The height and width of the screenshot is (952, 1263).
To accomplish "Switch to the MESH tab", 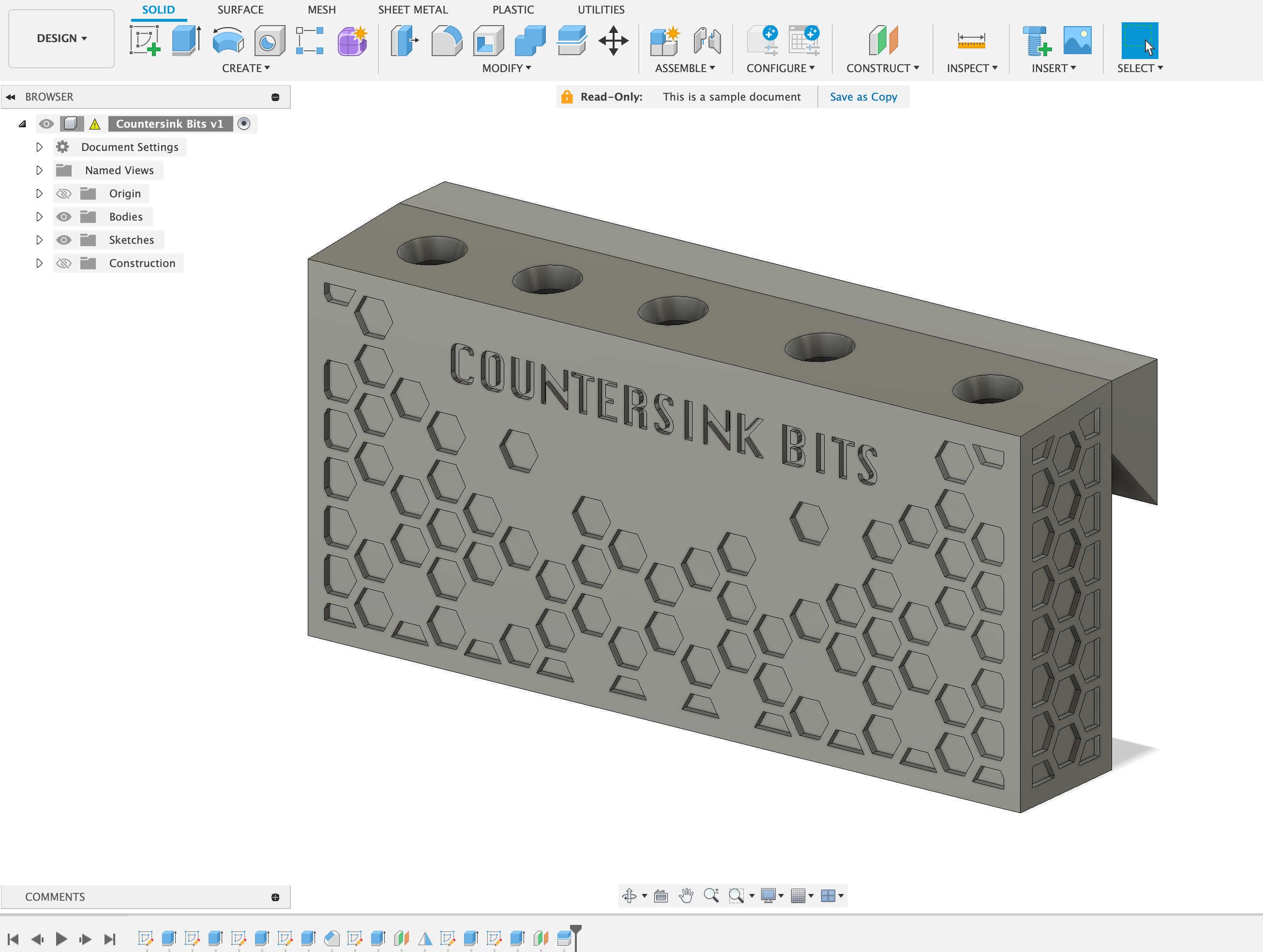I will pos(321,10).
